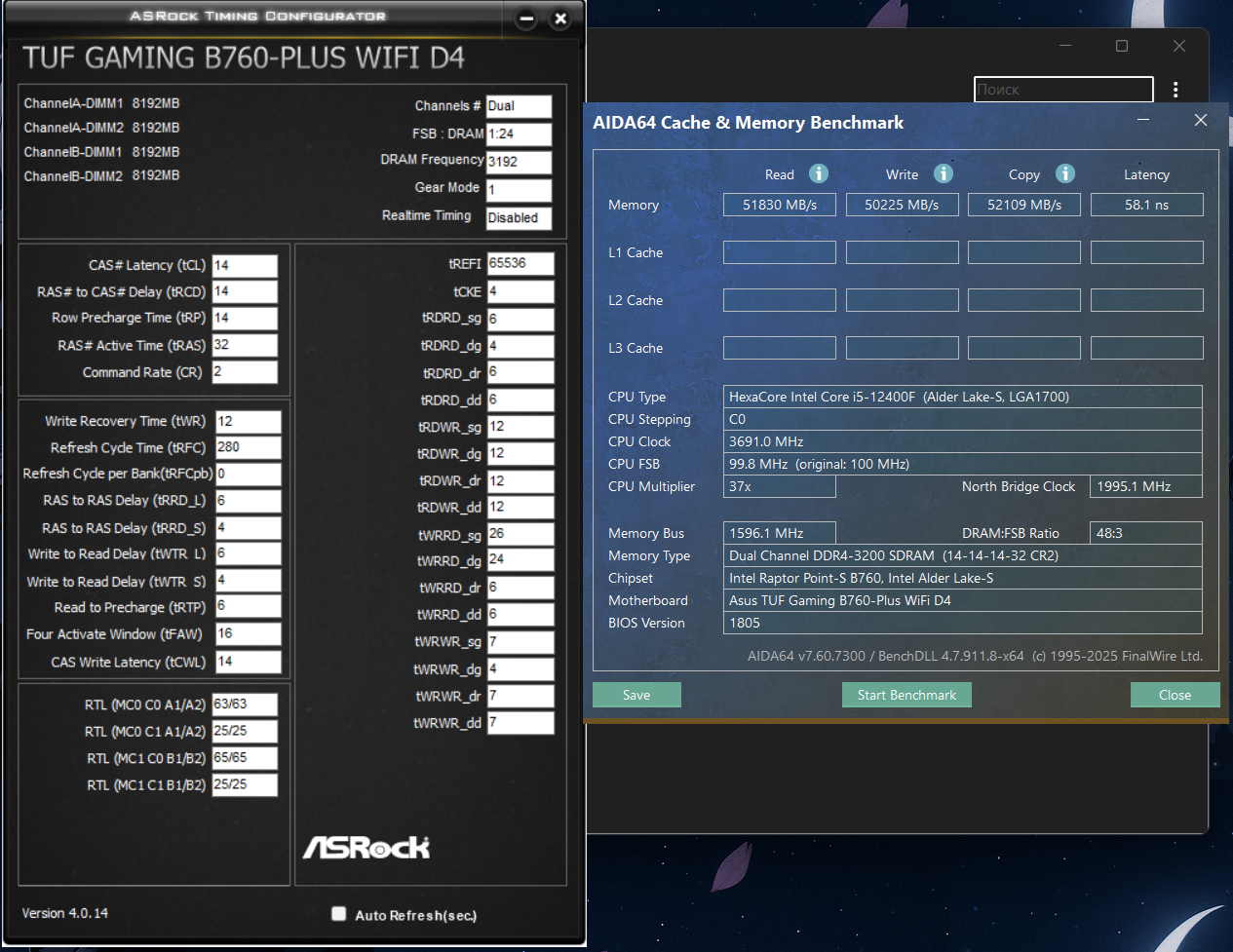Click the tRAS value field showing 32
Viewport: 1233px width, 952px height.
245,345
